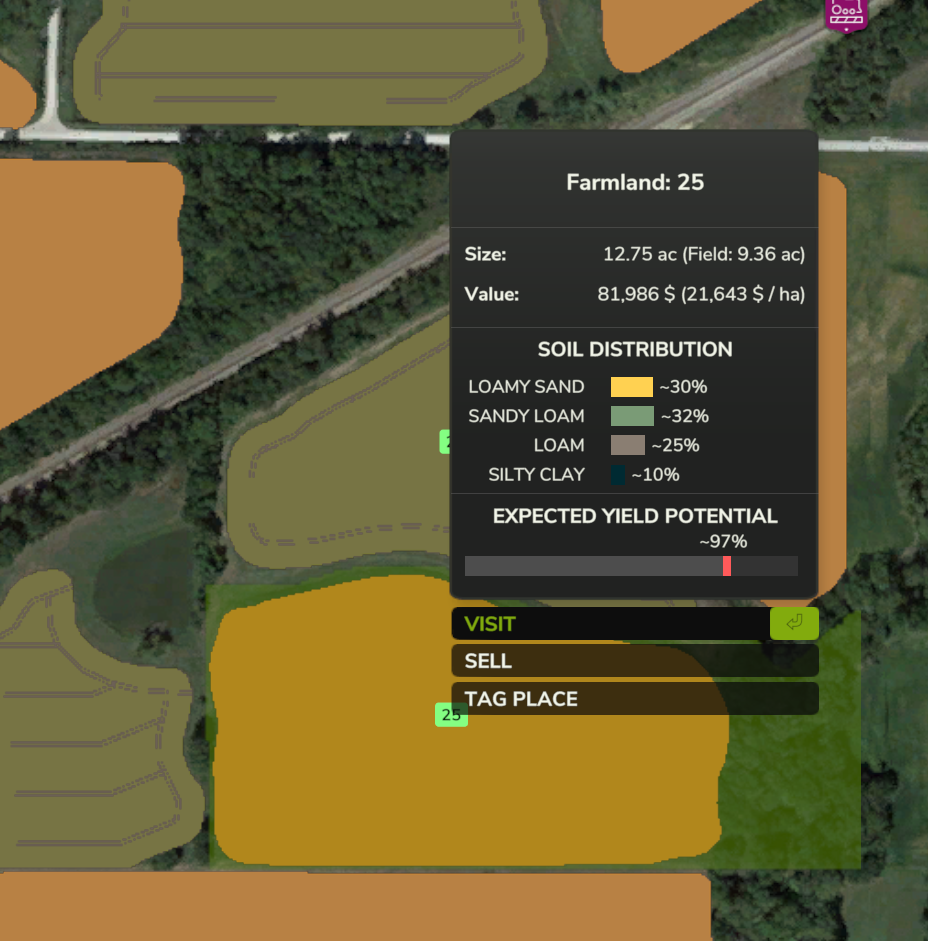Click the partly hidden green field marker
928x941 pixels.
click(444, 441)
